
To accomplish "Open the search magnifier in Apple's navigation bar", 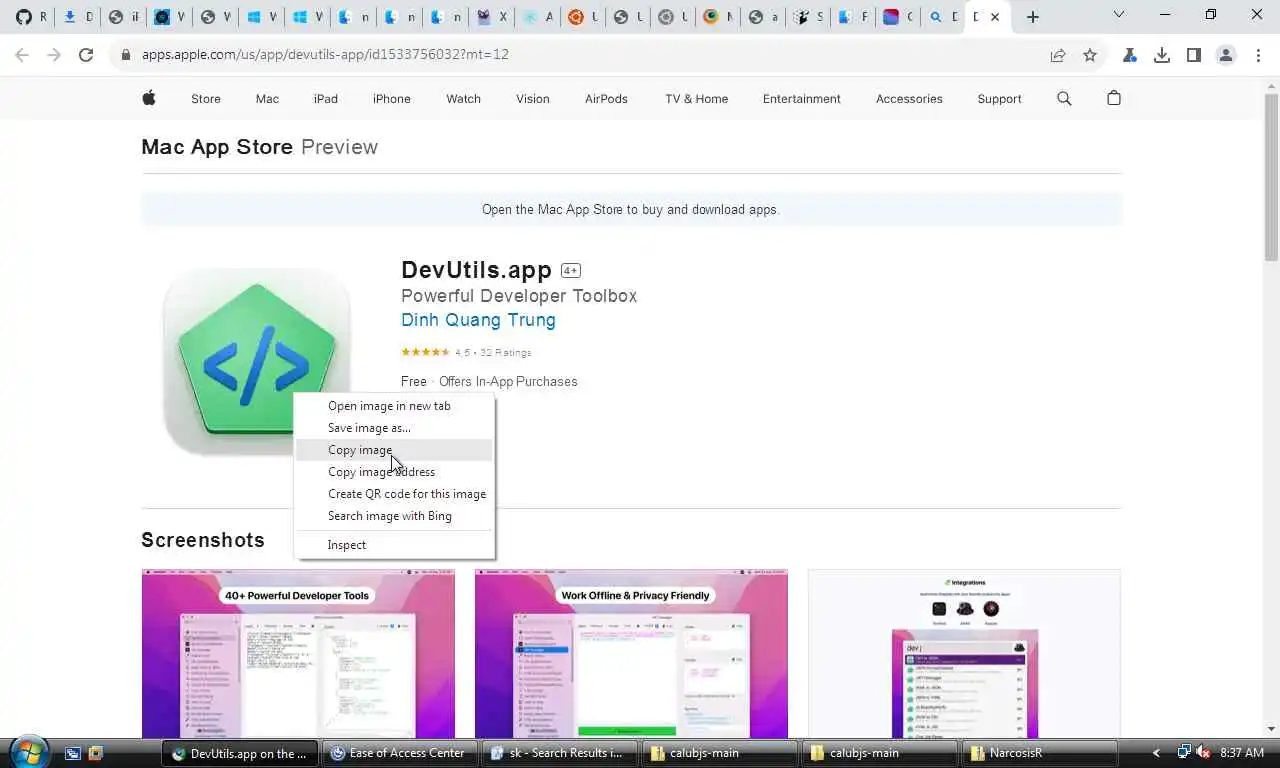I will 1064,98.
